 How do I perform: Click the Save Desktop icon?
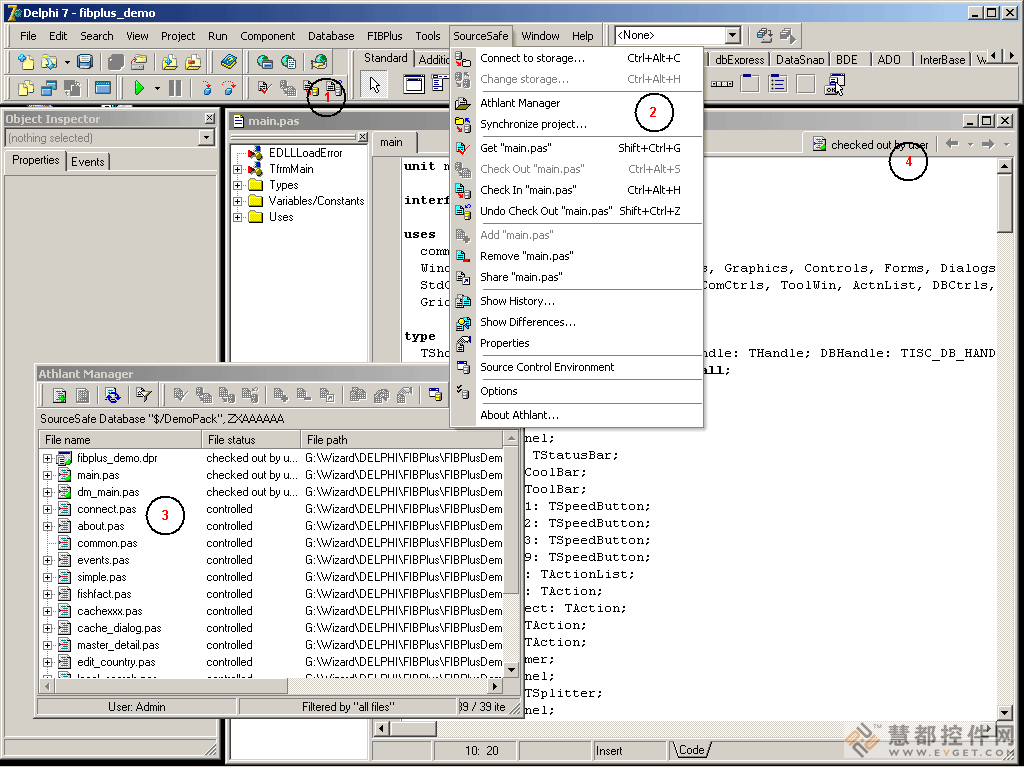coord(764,35)
